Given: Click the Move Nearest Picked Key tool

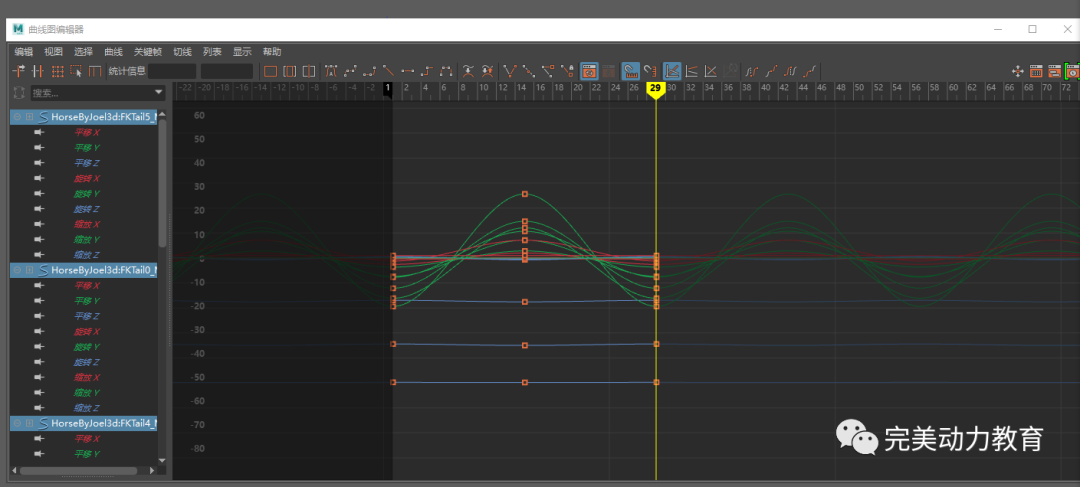Looking at the screenshot, I should pos(17,71).
